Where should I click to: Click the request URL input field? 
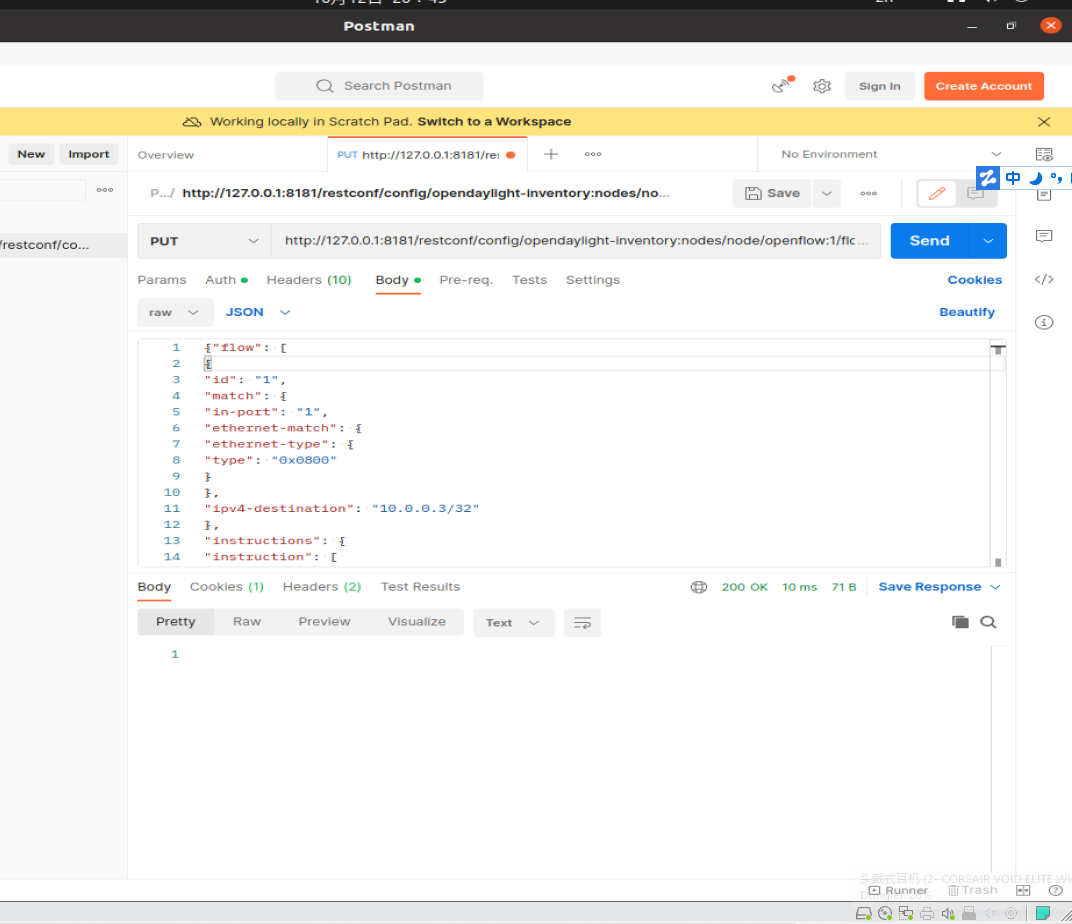click(576, 241)
